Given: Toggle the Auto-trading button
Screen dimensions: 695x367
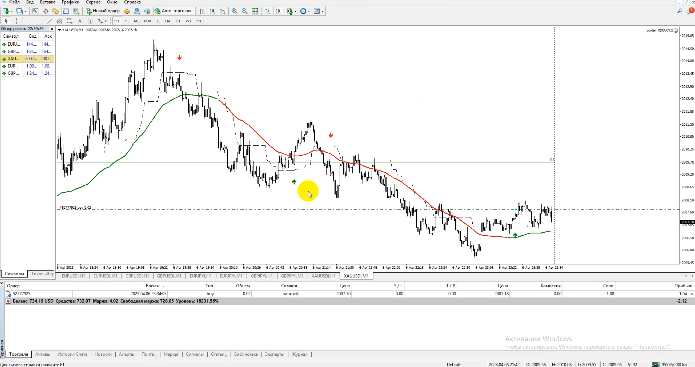Looking at the screenshot, I should point(173,11).
